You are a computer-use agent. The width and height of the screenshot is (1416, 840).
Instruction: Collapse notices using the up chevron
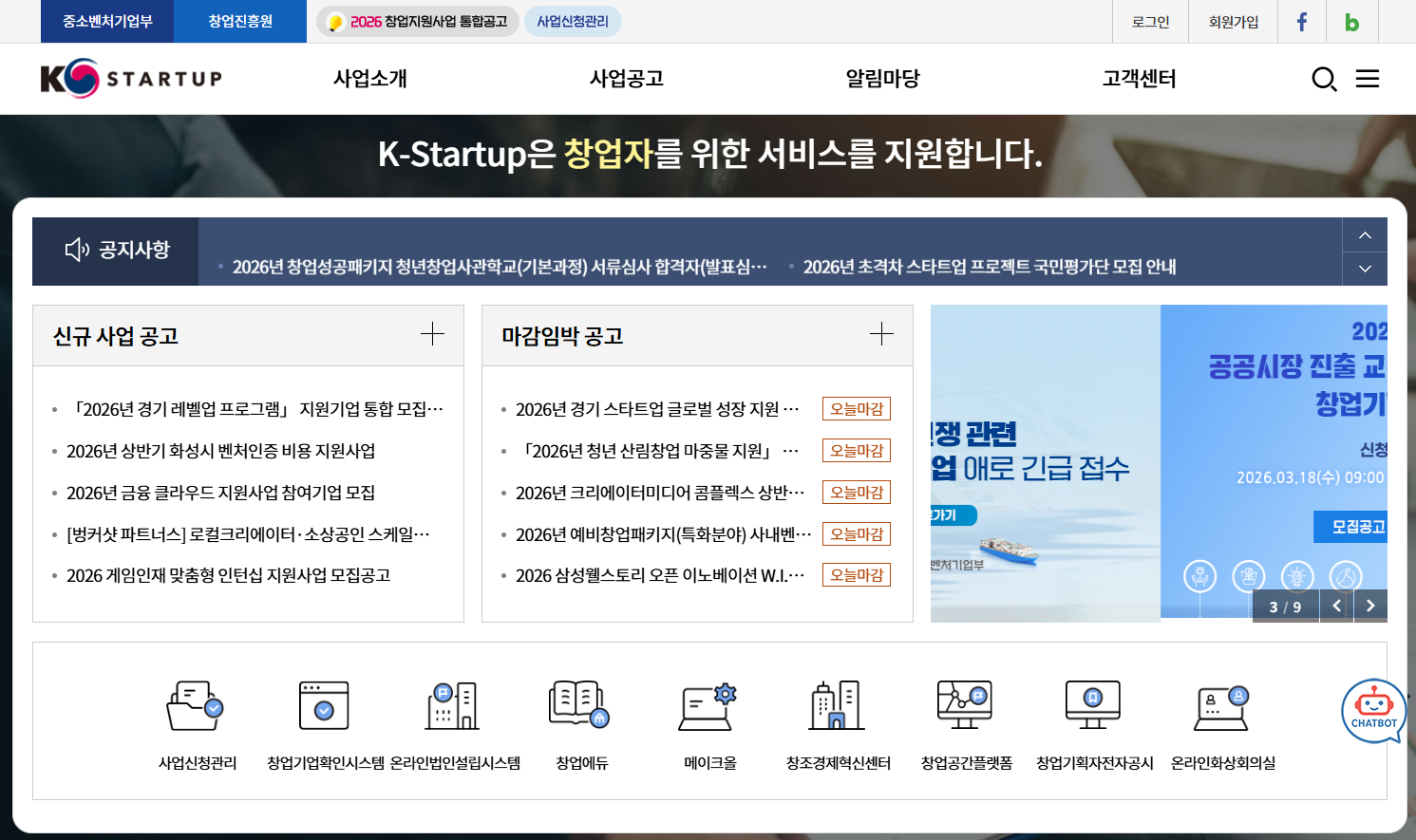pos(1364,235)
